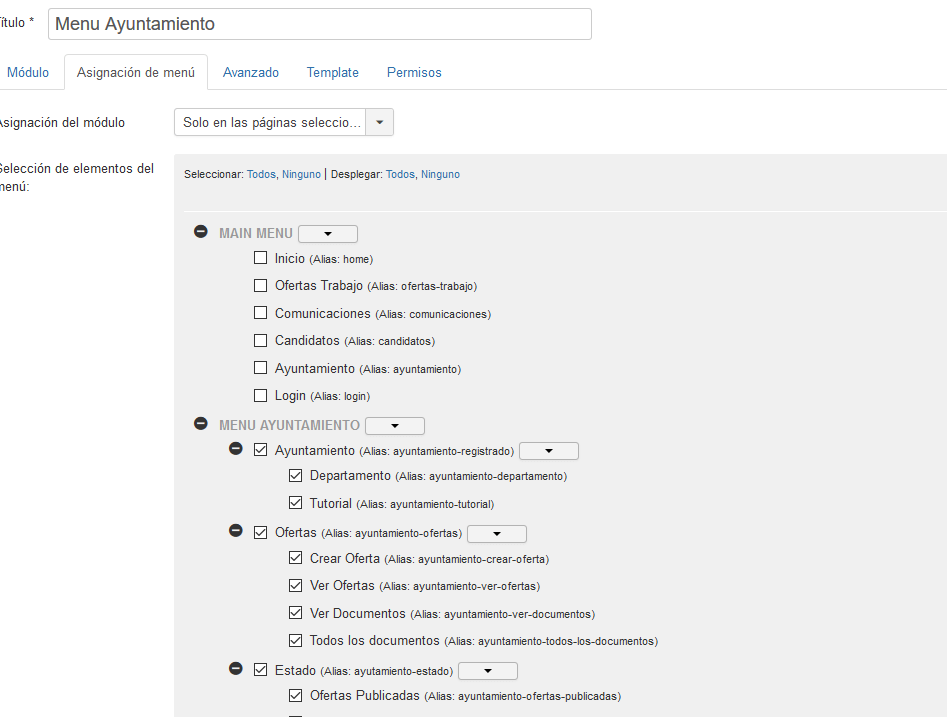Screen dimensions: 947x717
Task: Uncheck the Estado checkbox
Action: 260,670
